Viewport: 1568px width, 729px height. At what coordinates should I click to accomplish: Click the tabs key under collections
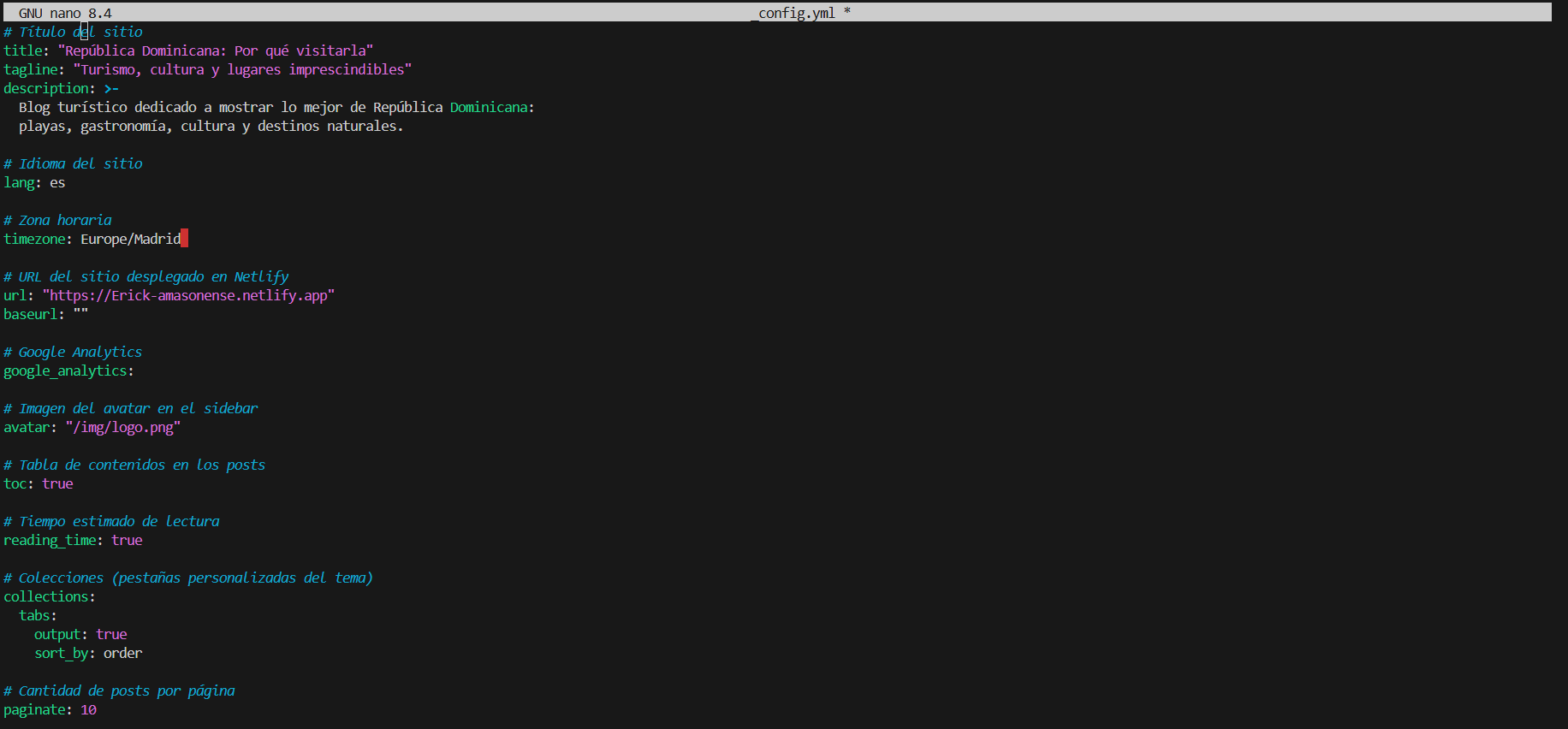pos(35,615)
